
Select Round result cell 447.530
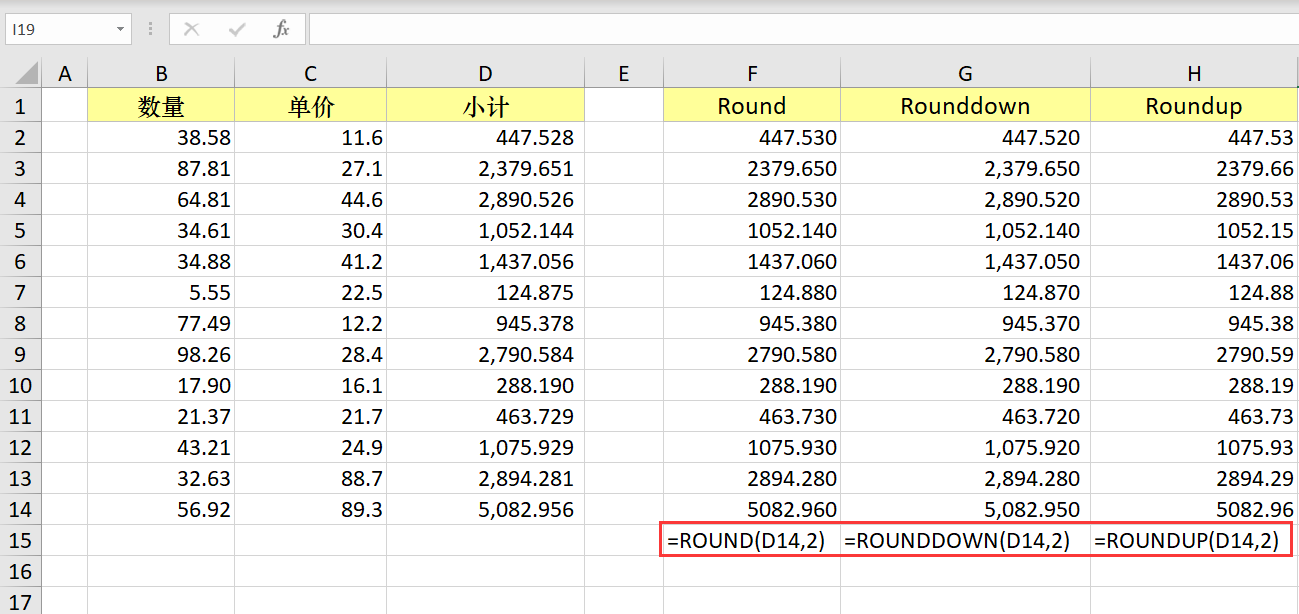click(752, 137)
